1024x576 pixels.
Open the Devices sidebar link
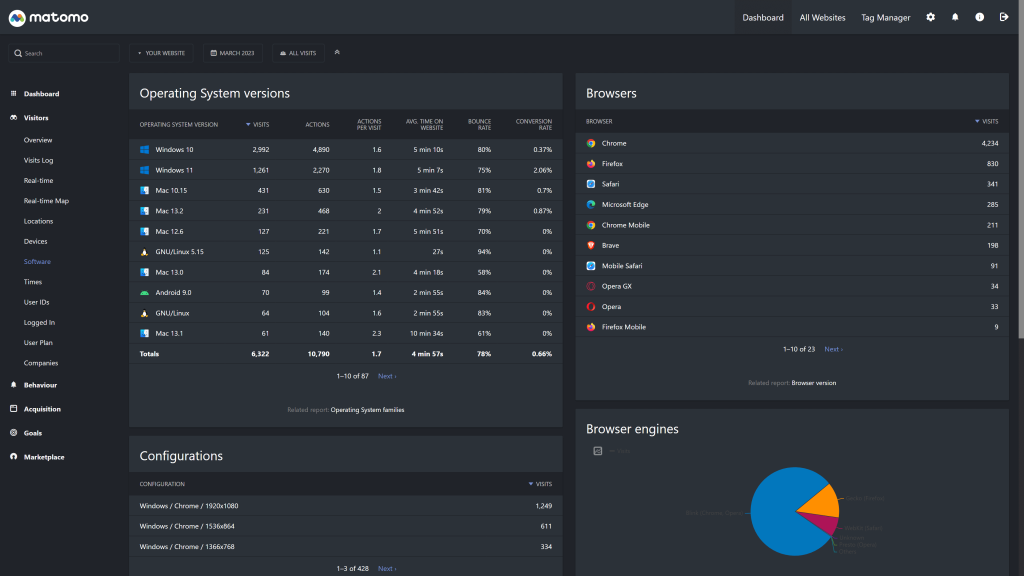pyautogui.click(x=35, y=242)
